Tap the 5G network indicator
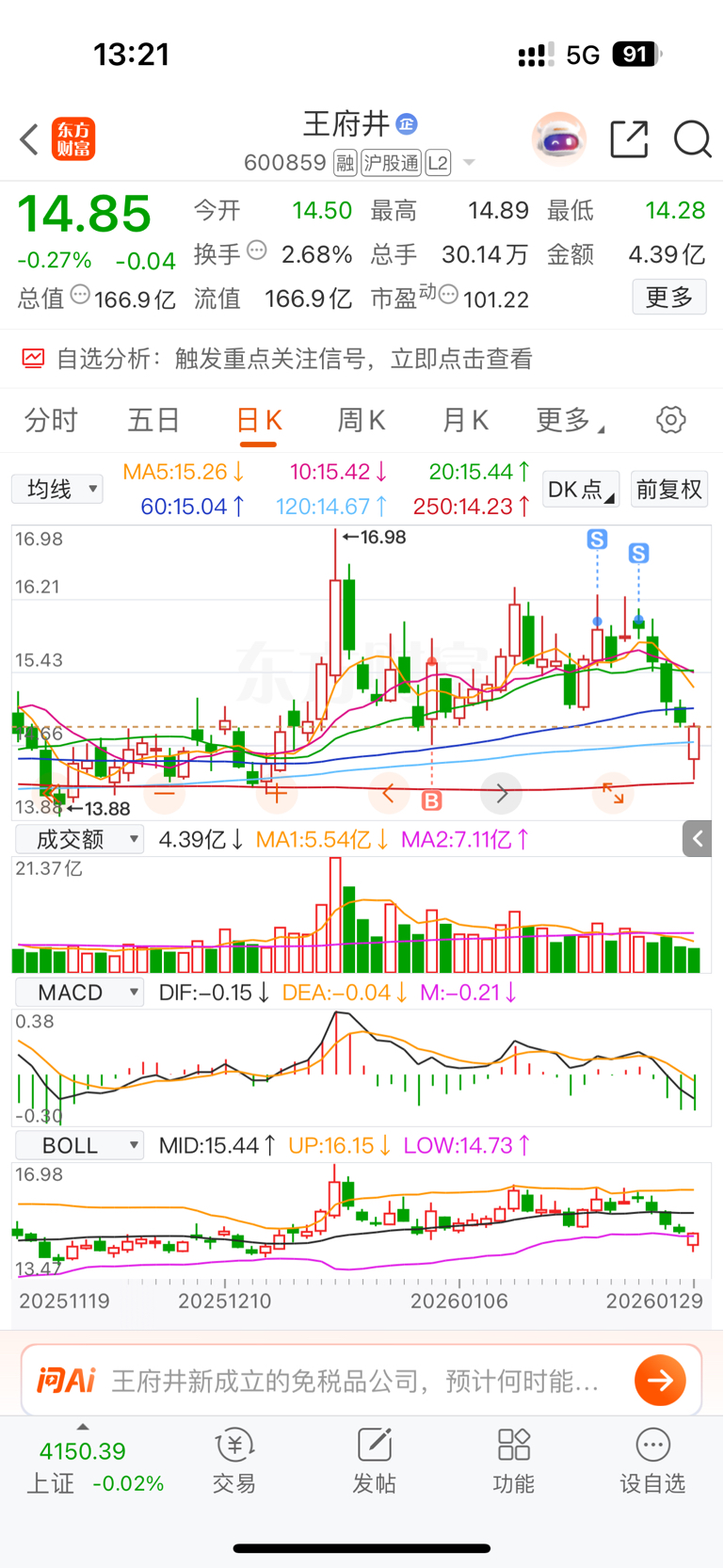 583,55
